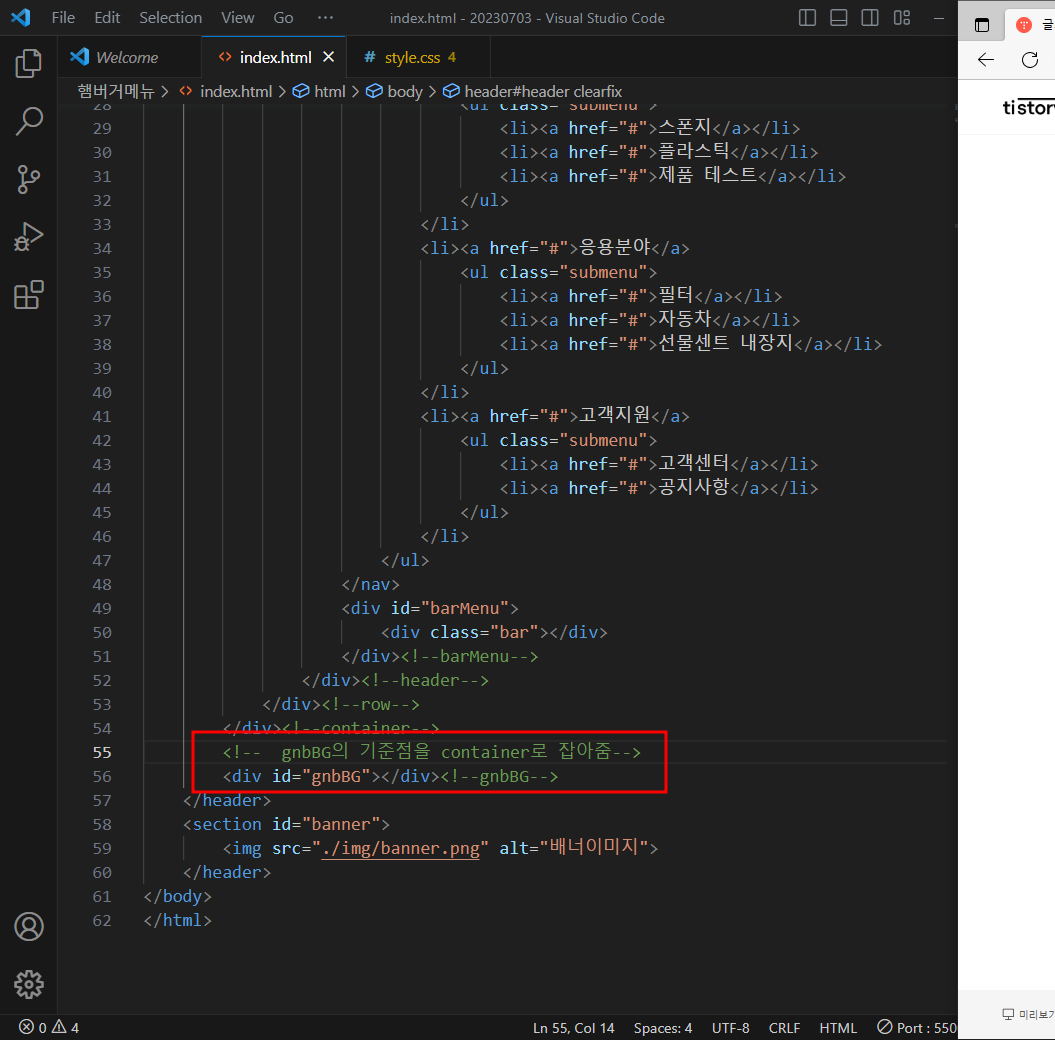Click Ln 55, Col 14 status item

[x=573, y=1027]
